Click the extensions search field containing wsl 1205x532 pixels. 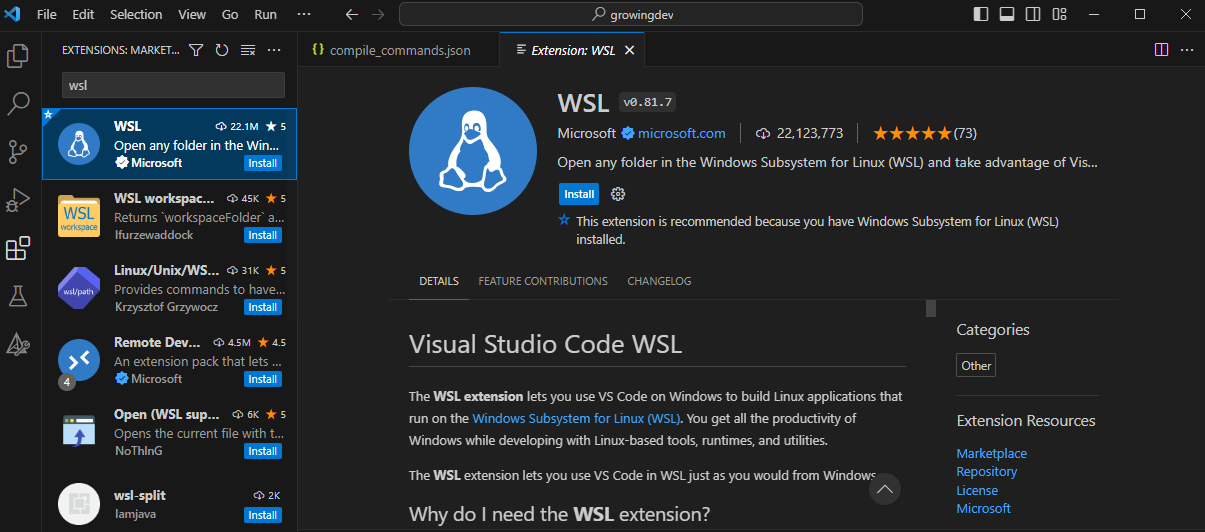[173, 85]
